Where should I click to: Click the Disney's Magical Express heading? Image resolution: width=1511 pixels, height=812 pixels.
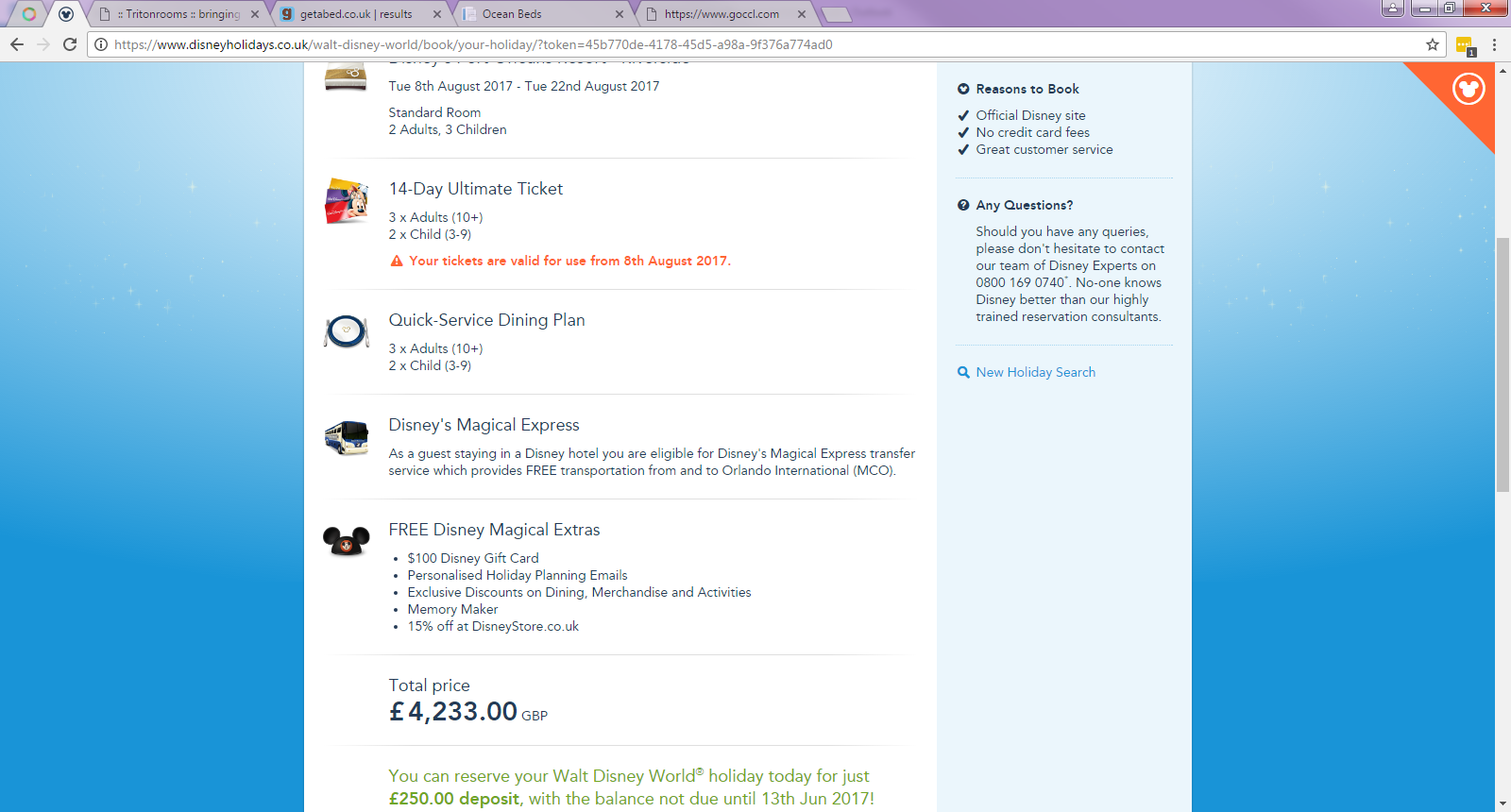click(484, 425)
